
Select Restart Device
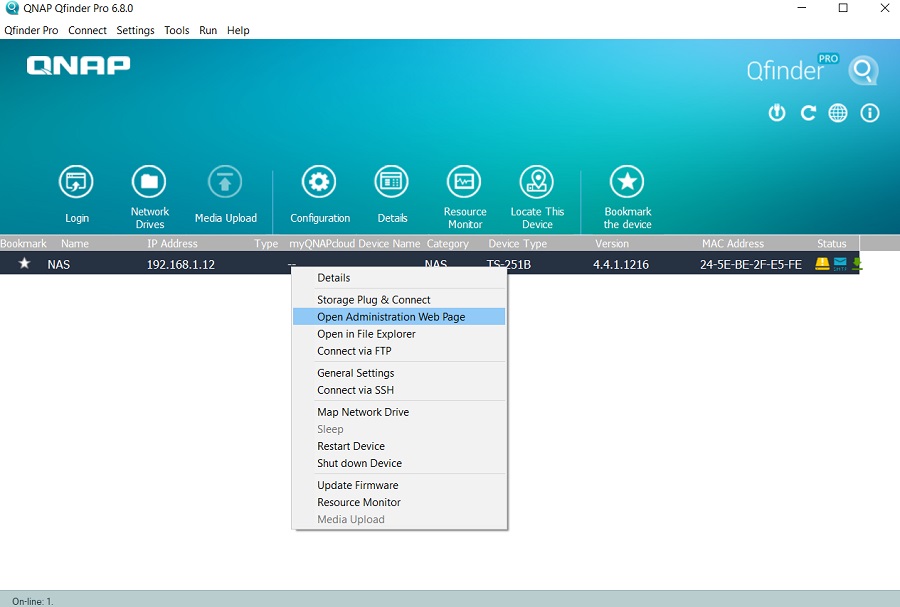(x=399, y=446)
